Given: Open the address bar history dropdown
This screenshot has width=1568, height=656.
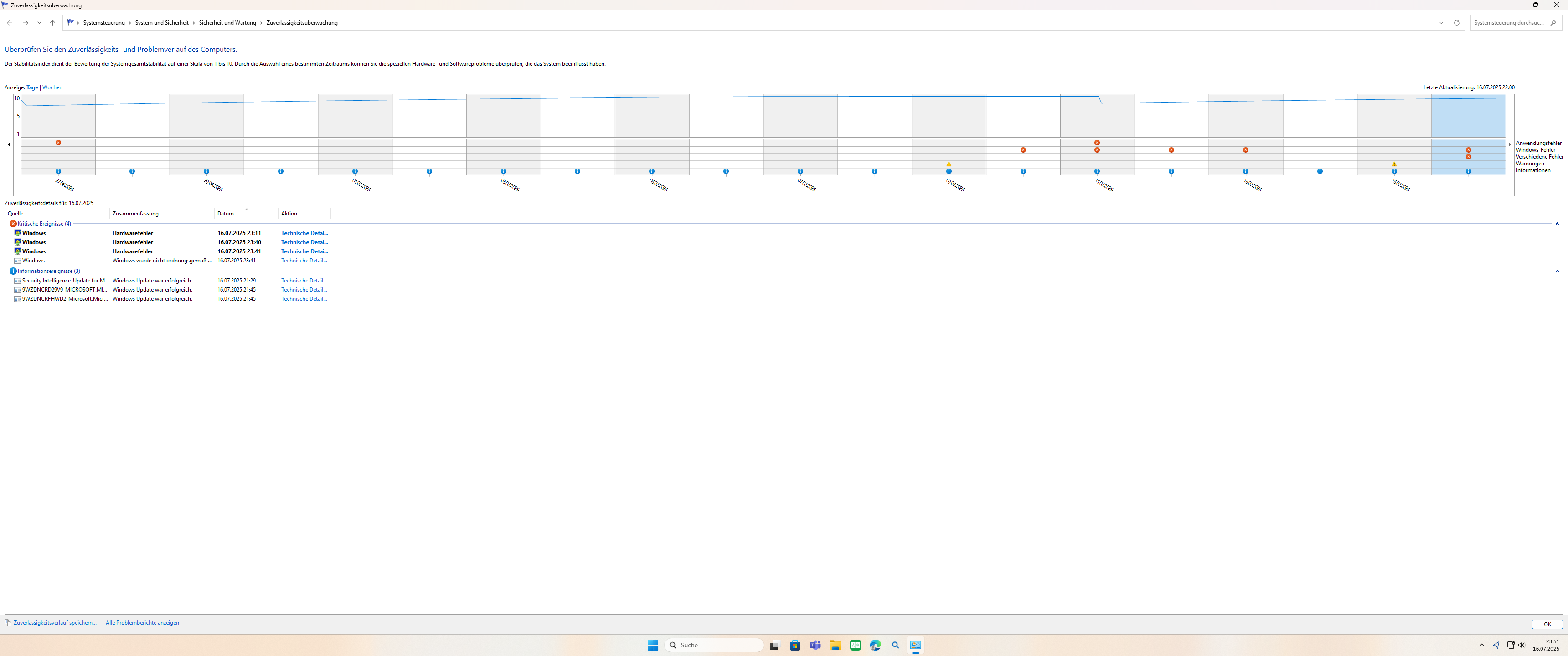Looking at the screenshot, I should tap(1441, 22).
